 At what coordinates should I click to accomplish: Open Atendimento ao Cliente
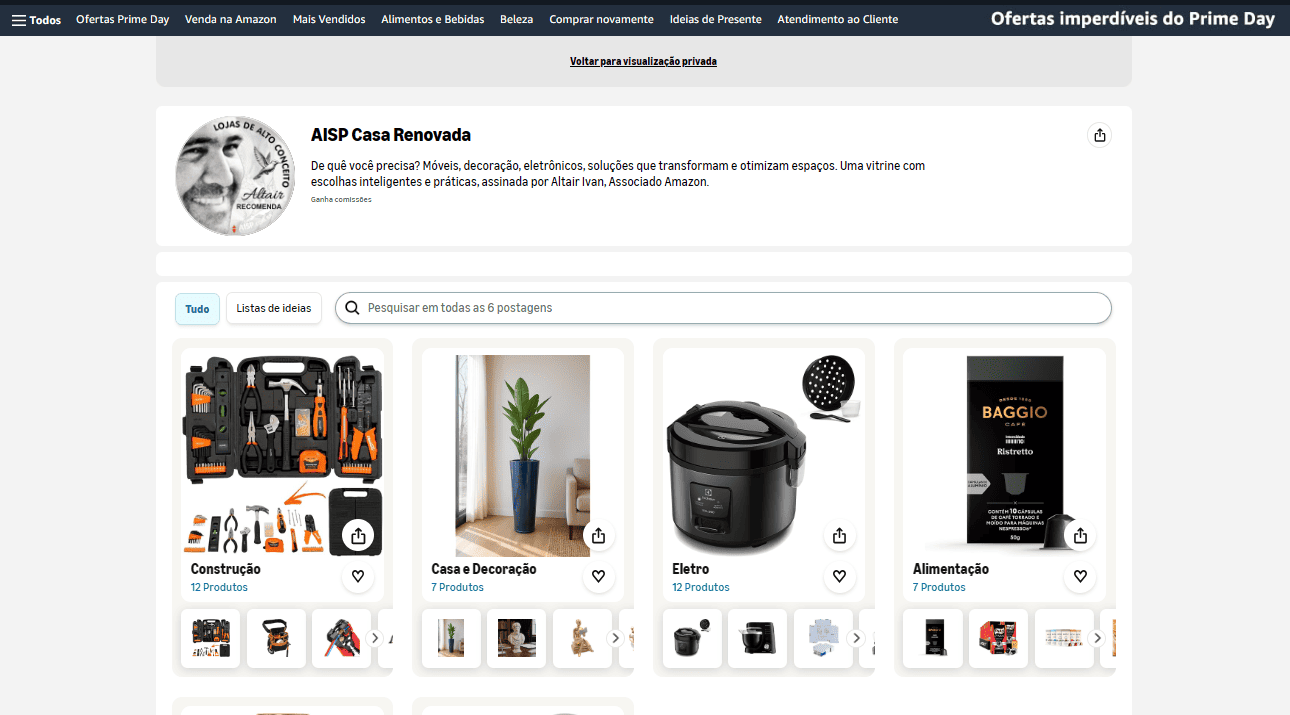pyautogui.click(x=837, y=19)
